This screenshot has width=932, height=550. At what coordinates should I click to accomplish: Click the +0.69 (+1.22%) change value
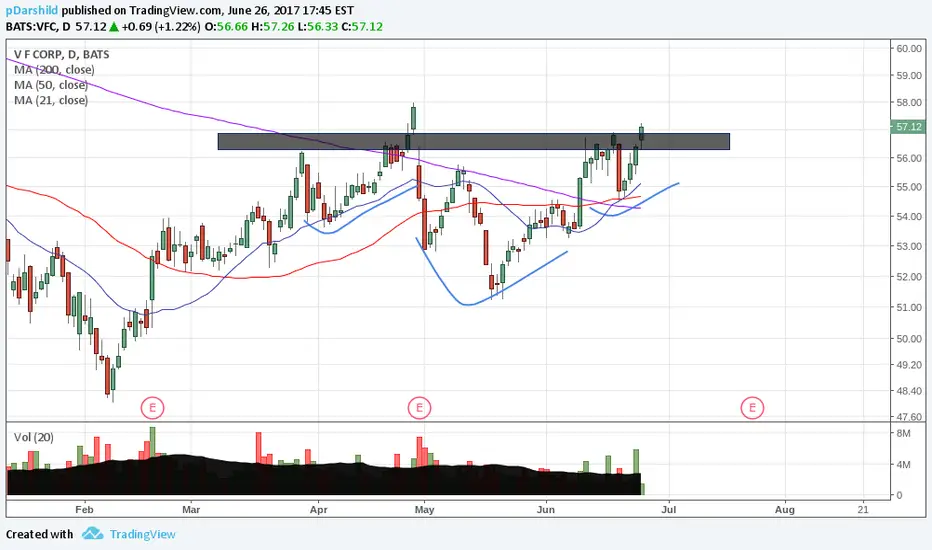[160, 27]
